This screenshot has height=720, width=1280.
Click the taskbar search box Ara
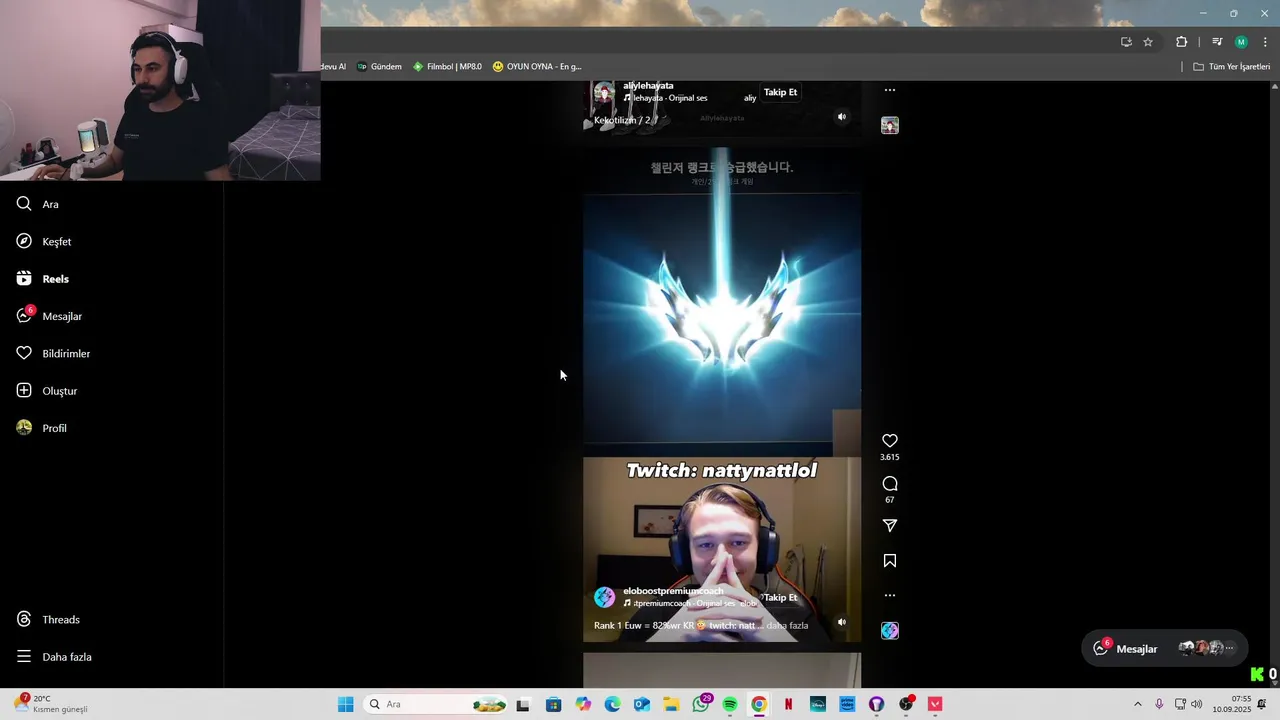click(436, 704)
